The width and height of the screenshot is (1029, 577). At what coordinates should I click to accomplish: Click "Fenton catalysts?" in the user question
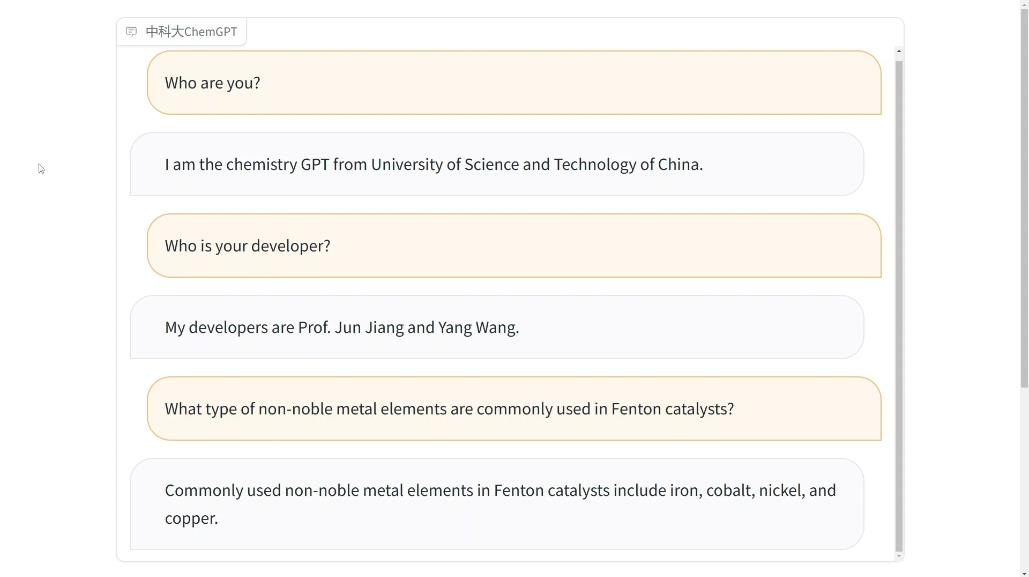click(673, 408)
